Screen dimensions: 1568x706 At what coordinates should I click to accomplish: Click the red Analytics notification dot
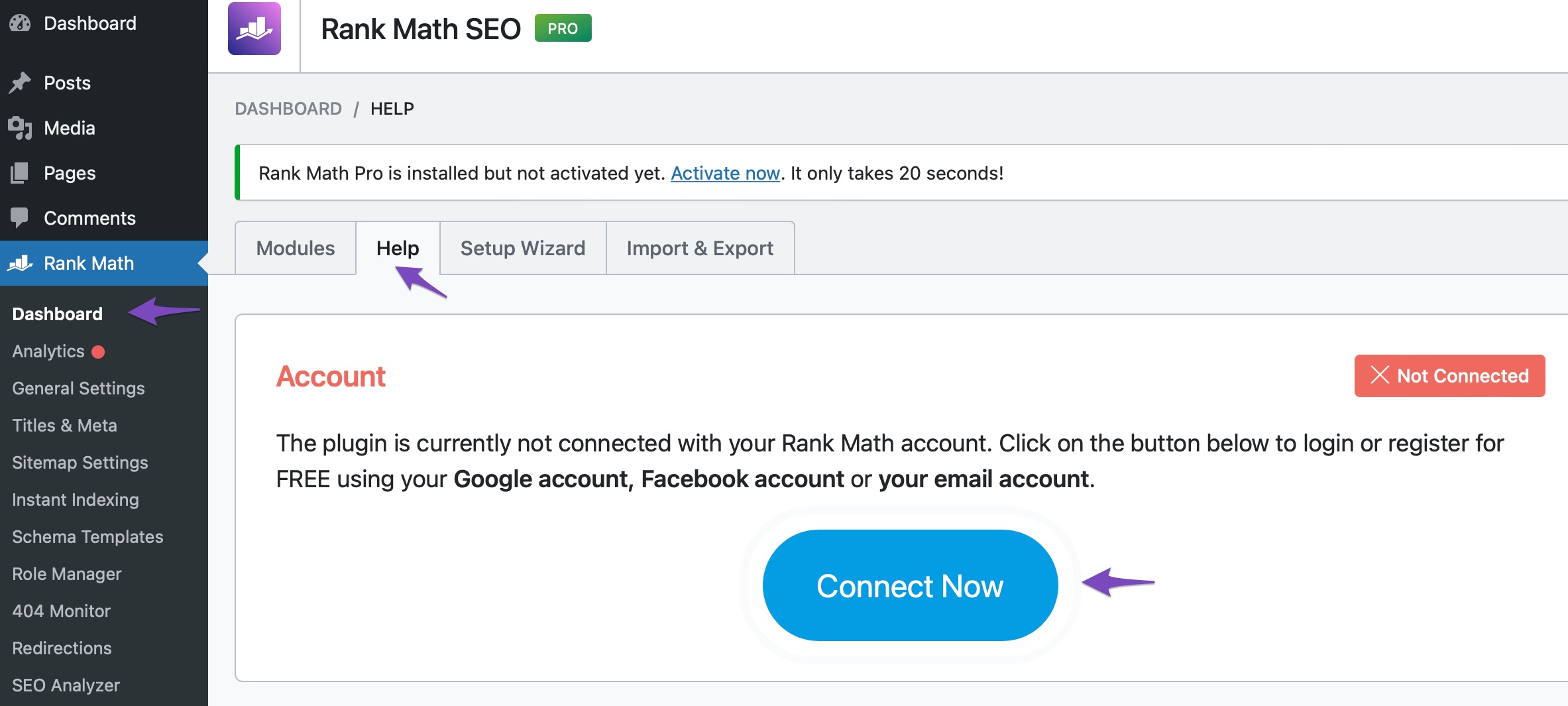(98, 351)
